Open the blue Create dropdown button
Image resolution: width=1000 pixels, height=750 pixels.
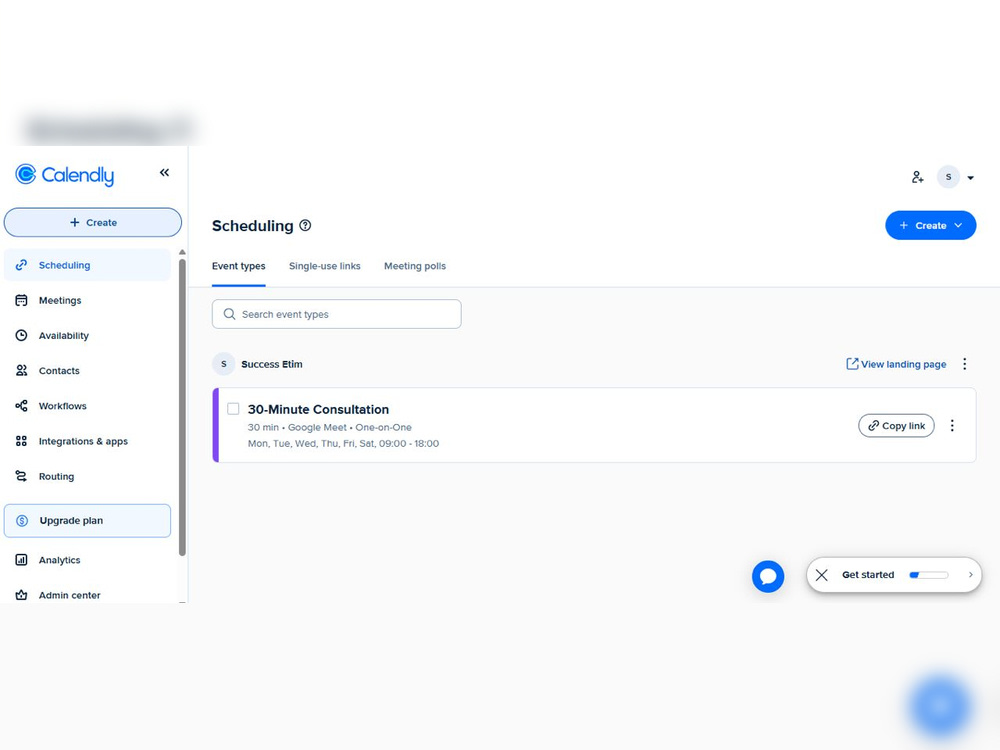(930, 225)
